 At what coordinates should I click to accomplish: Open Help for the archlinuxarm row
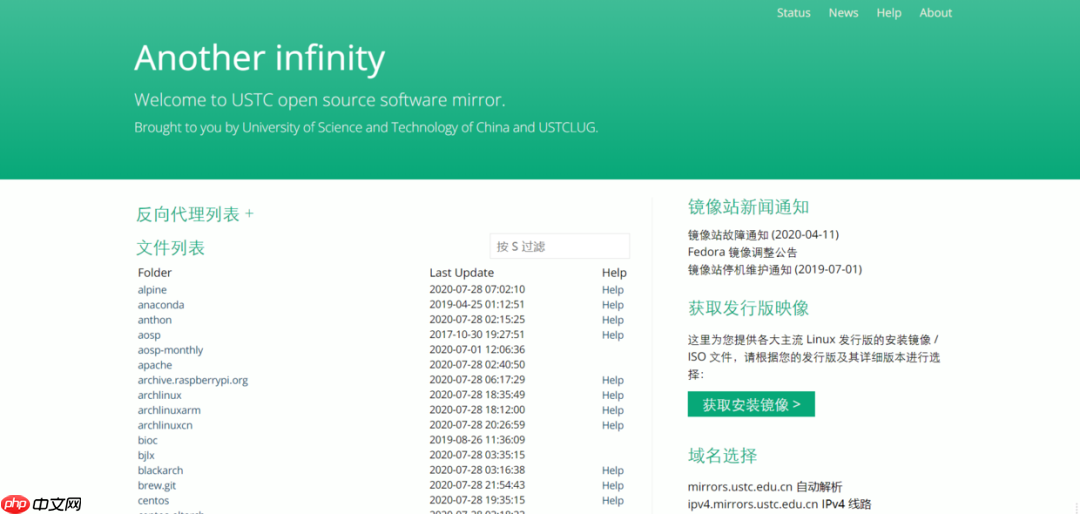coord(612,410)
